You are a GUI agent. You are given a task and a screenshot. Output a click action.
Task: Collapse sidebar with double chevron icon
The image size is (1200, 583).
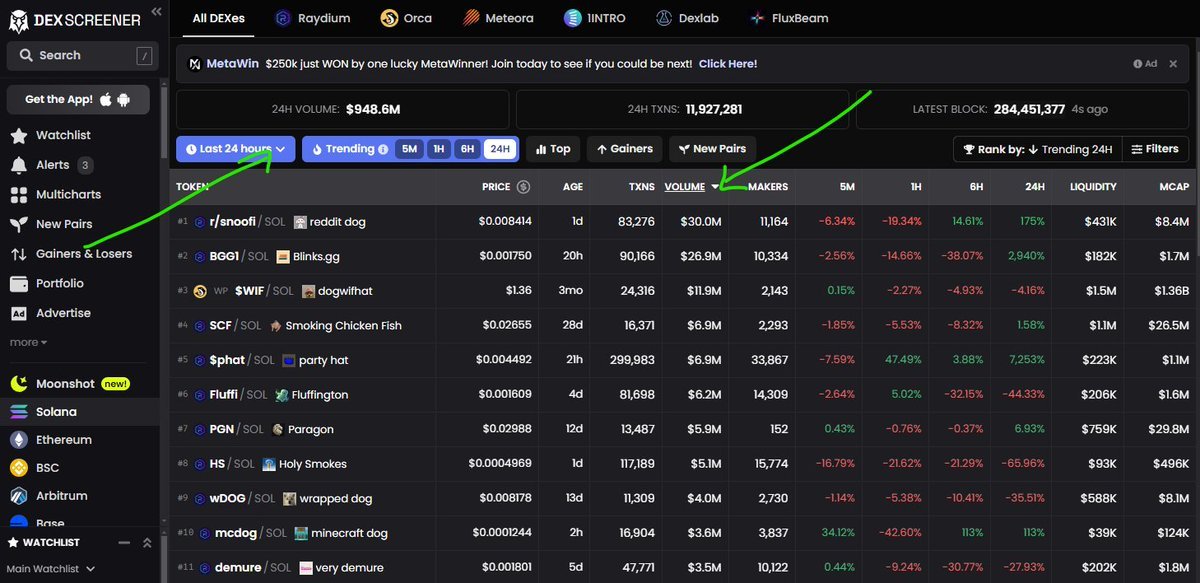pos(156,12)
